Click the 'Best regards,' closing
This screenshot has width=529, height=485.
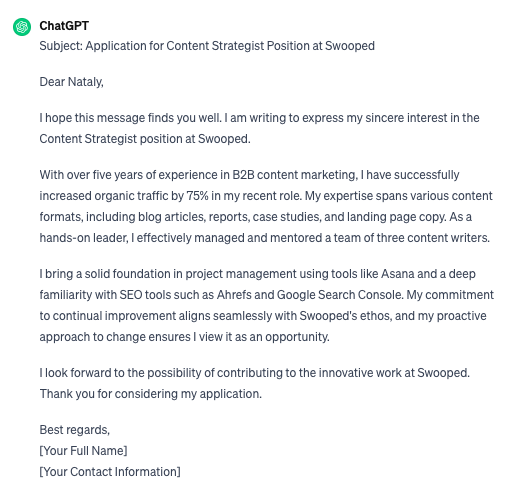click(x=75, y=430)
